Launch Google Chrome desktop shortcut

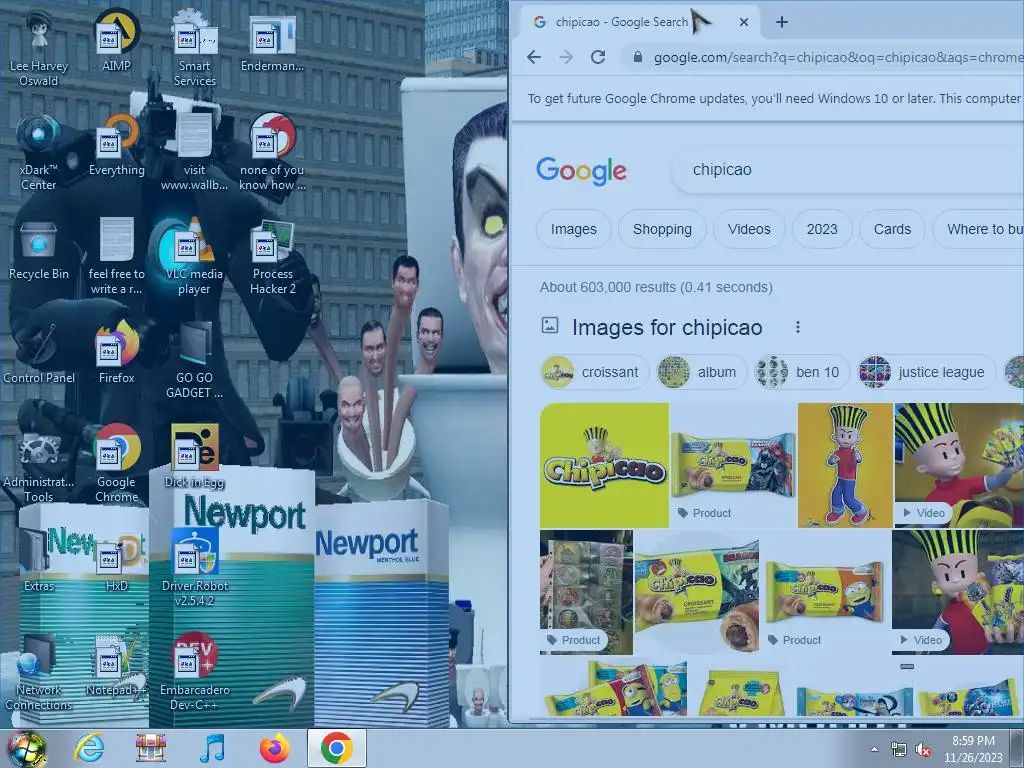(116, 464)
